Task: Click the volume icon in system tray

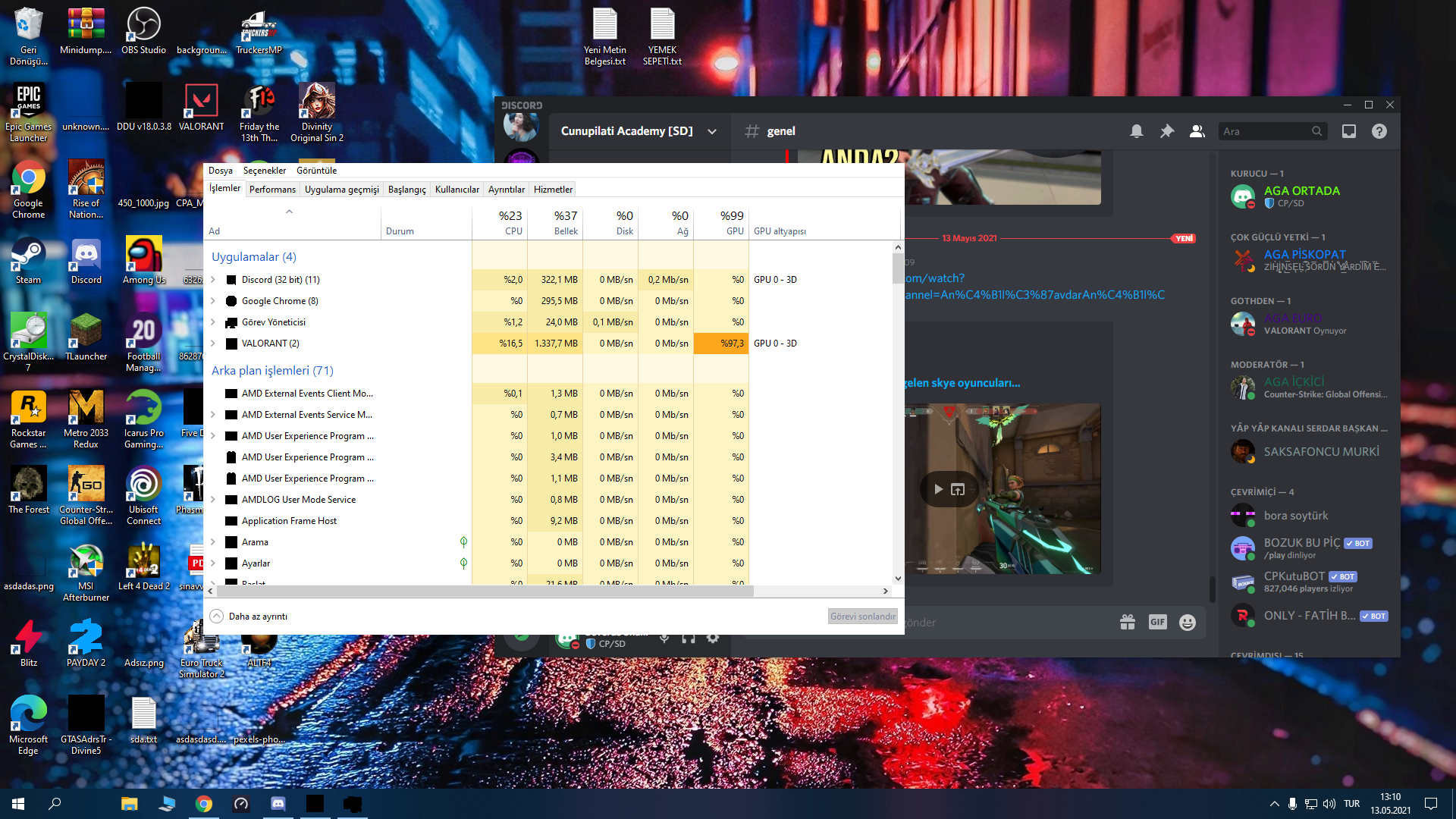Action: (x=1329, y=804)
